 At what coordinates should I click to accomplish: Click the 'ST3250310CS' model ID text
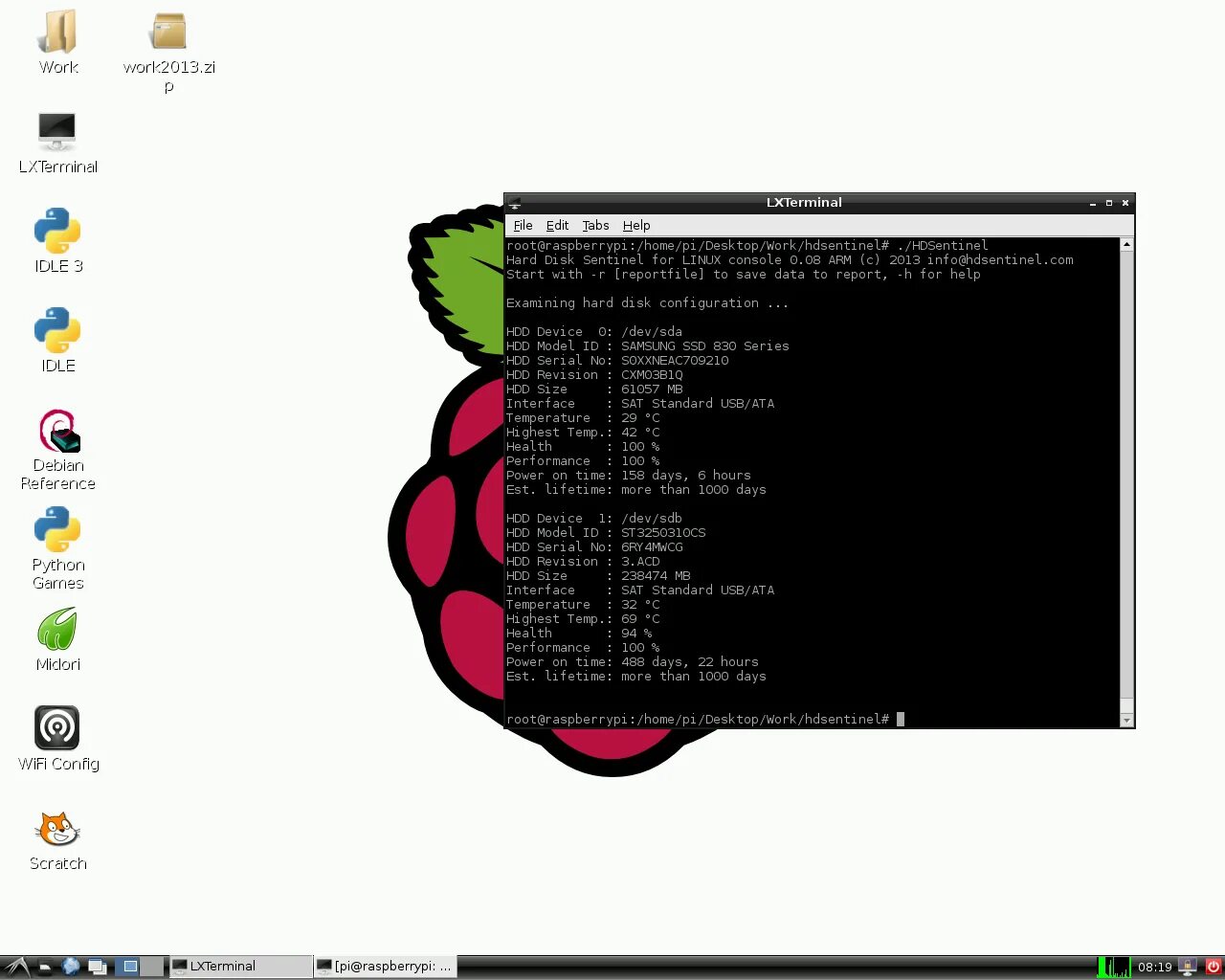click(x=663, y=532)
